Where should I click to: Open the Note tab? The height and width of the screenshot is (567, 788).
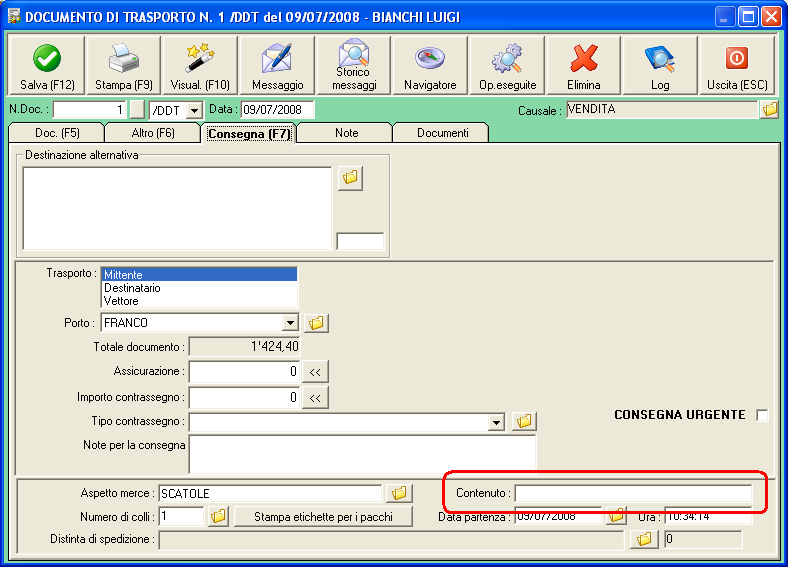click(x=346, y=133)
